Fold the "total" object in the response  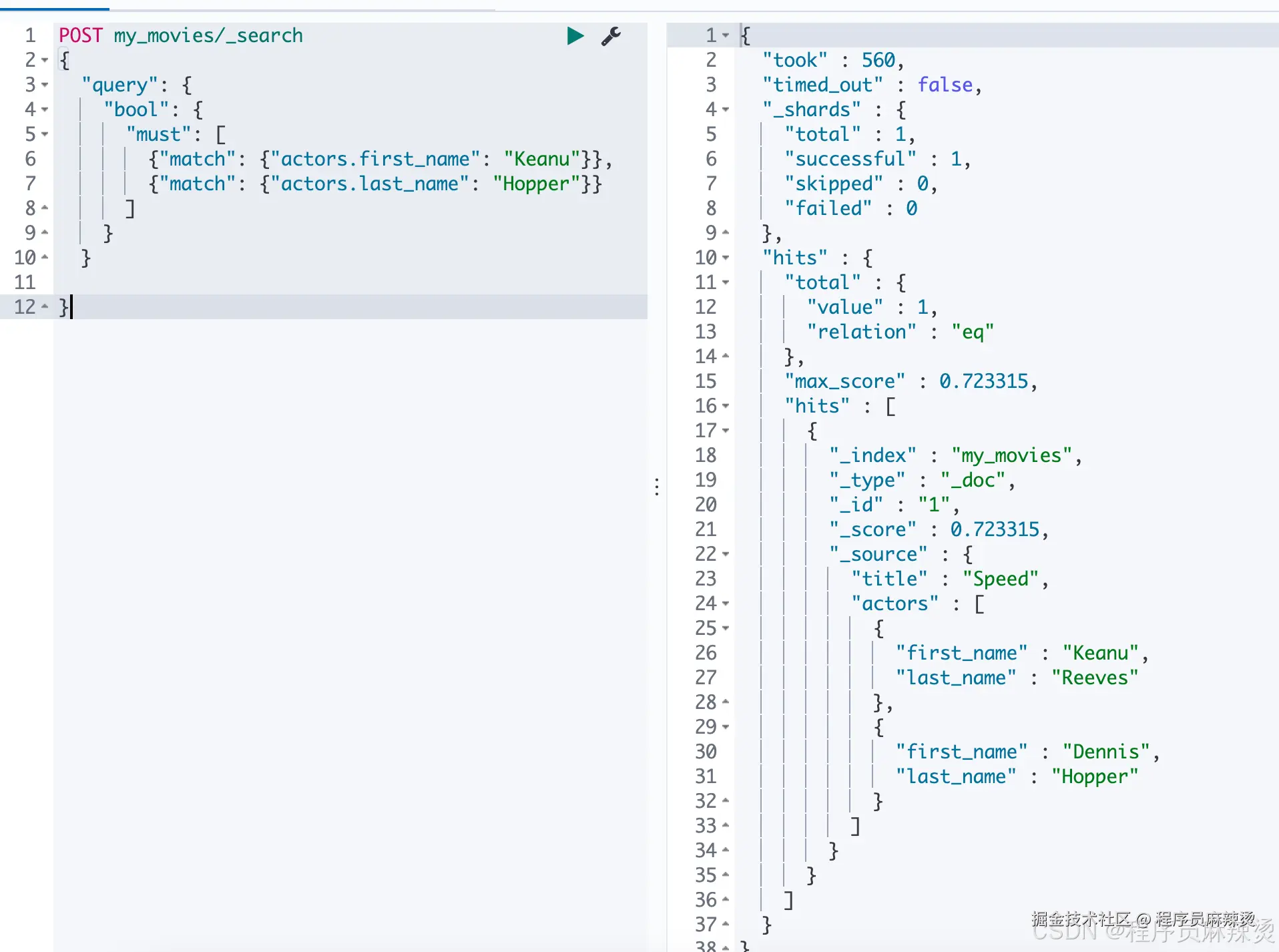(x=726, y=282)
